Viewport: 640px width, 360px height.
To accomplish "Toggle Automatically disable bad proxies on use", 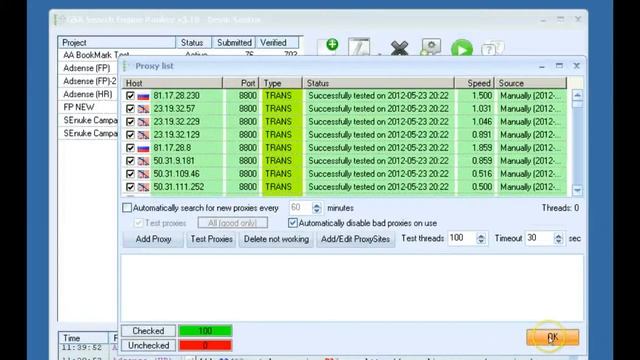I will [292, 223].
